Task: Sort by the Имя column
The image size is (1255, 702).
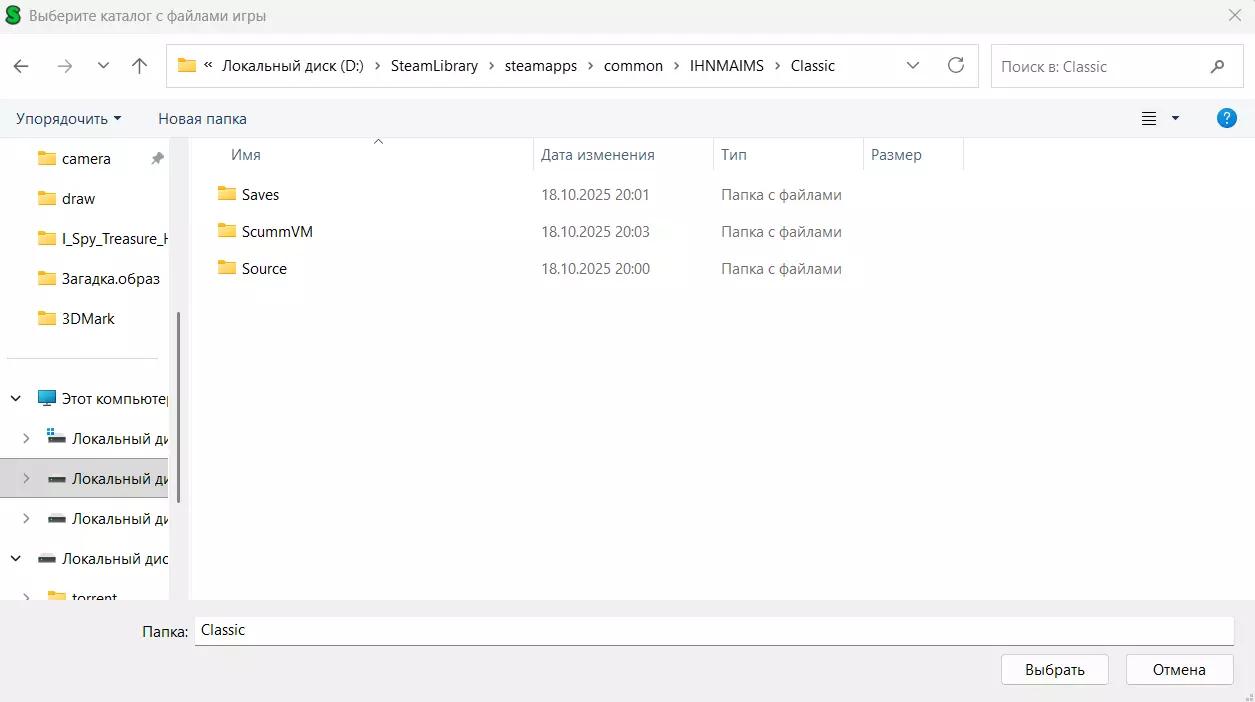Action: click(245, 155)
